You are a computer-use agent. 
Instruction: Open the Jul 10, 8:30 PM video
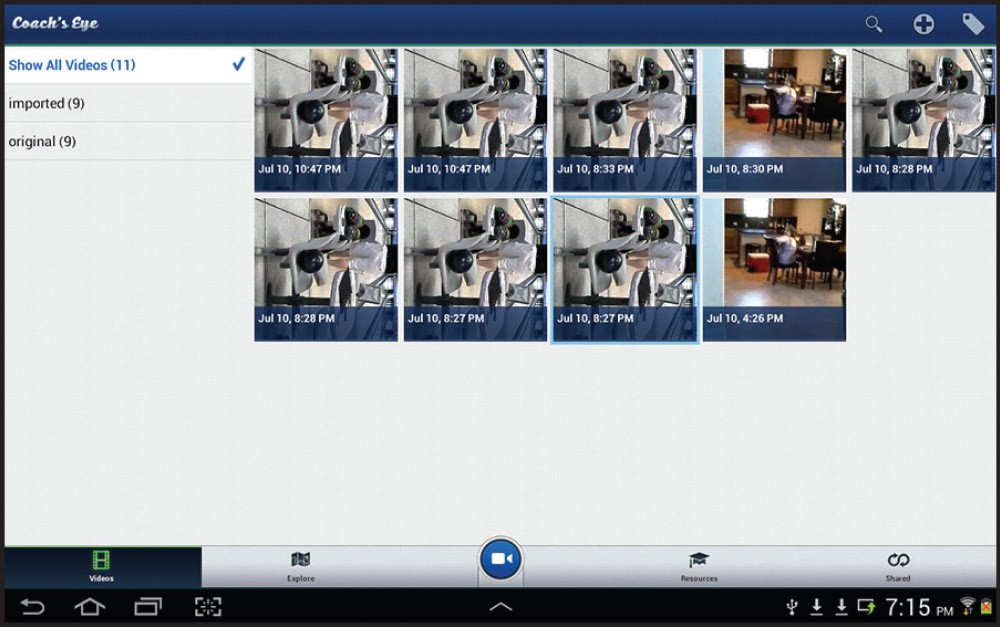click(x=774, y=120)
